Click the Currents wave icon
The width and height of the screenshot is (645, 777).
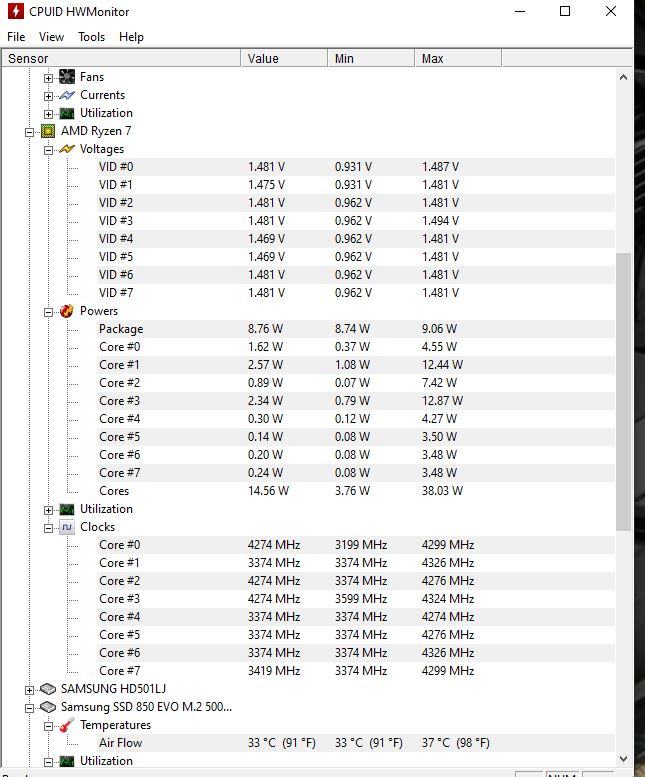coord(67,95)
